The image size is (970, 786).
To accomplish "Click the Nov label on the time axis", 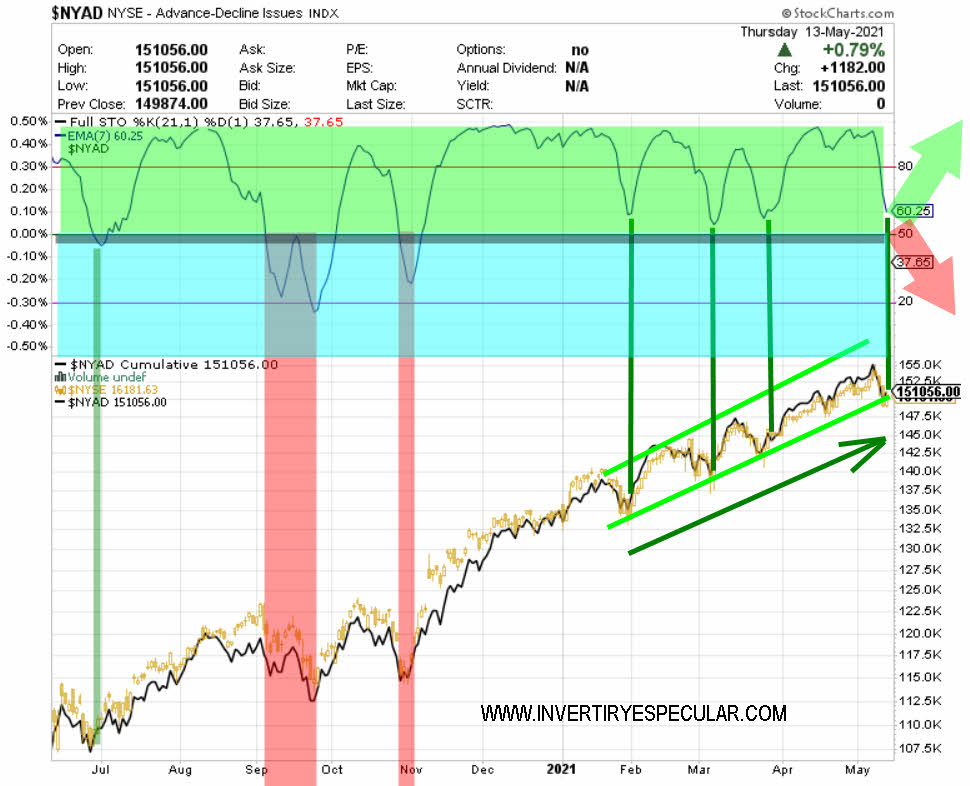I will (x=410, y=769).
